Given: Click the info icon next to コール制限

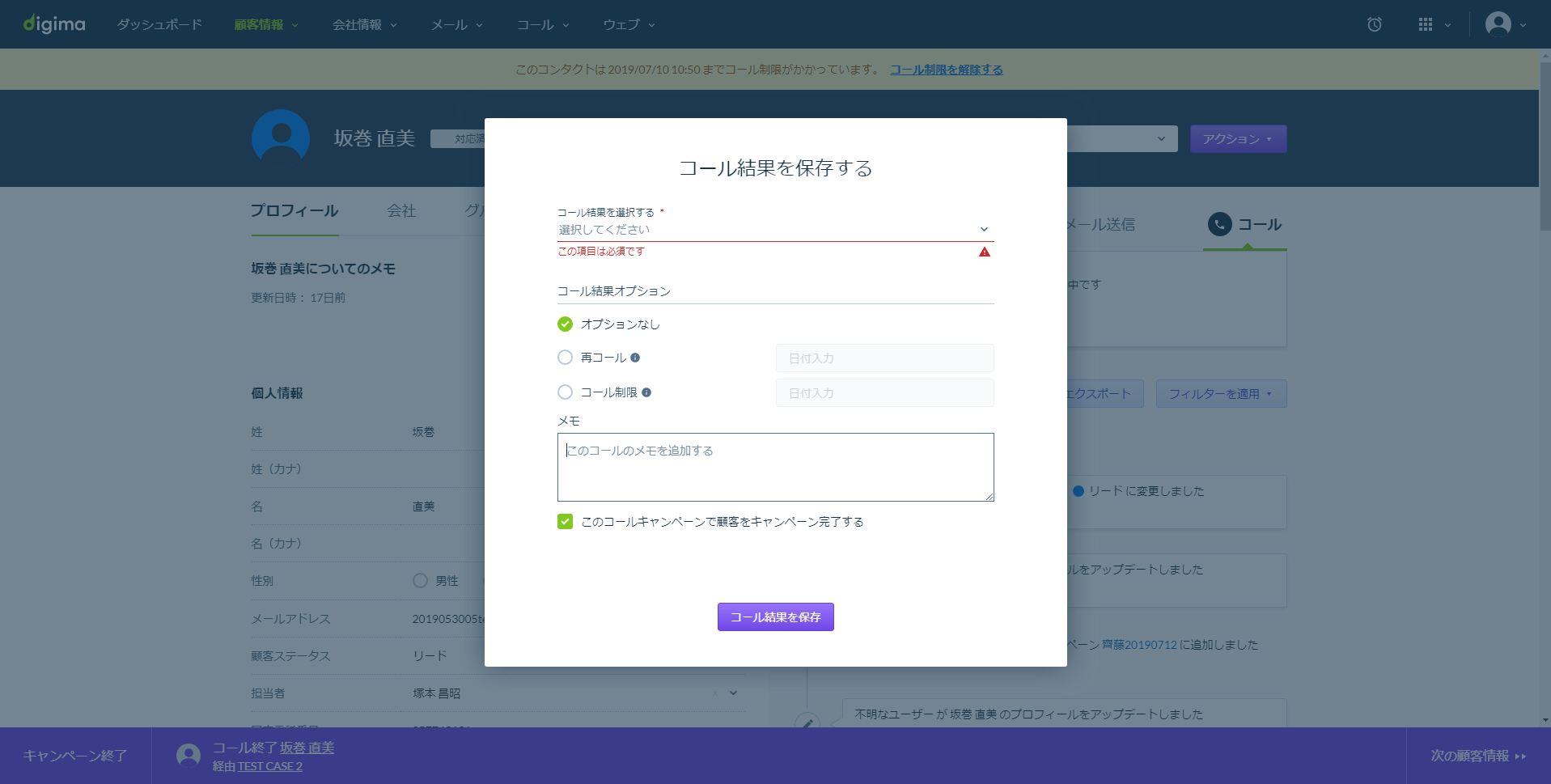Looking at the screenshot, I should [646, 392].
